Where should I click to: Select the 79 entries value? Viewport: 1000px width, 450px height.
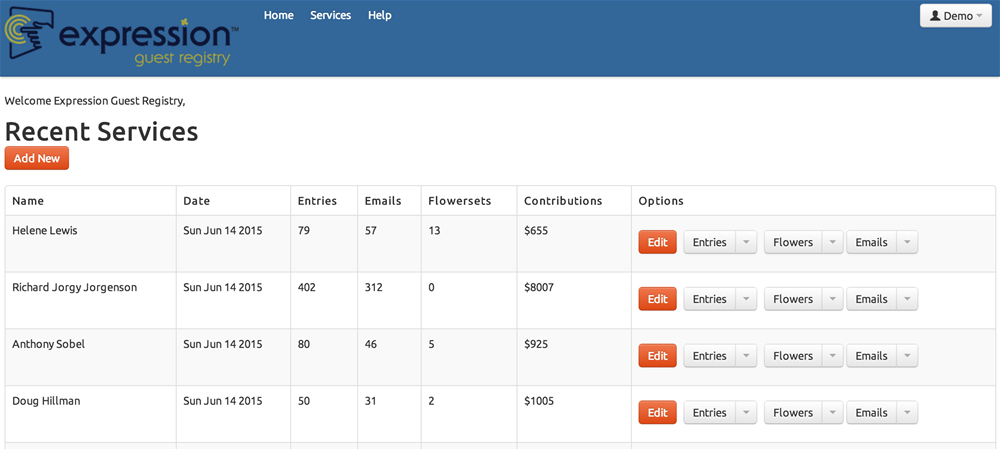click(x=304, y=231)
